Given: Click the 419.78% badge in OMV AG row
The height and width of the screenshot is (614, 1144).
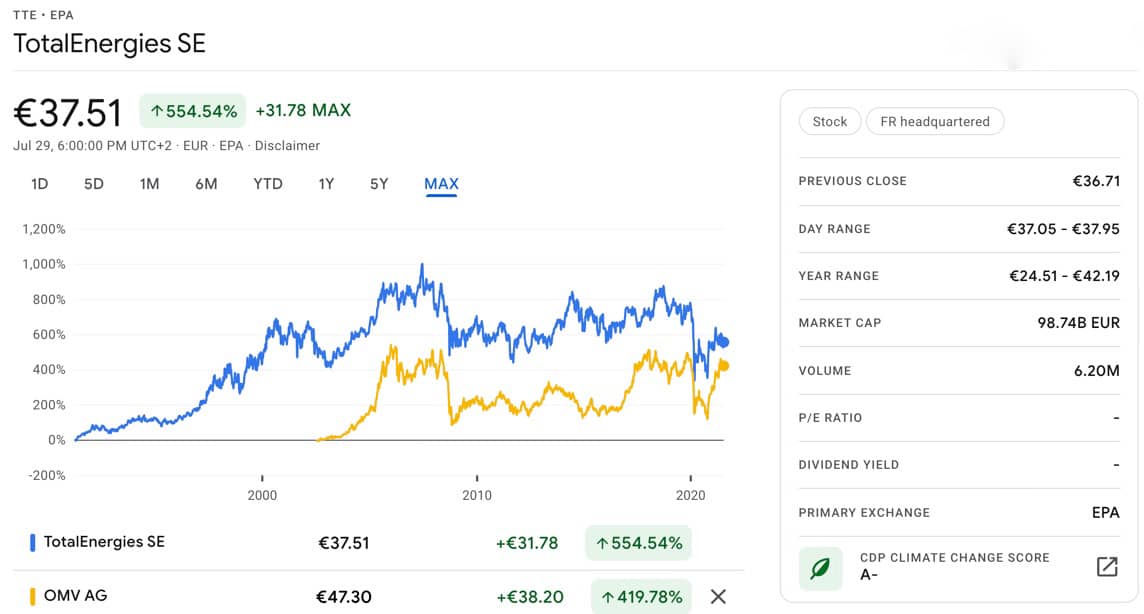Looking at the screenshot, I should click(x=641, y=597).
